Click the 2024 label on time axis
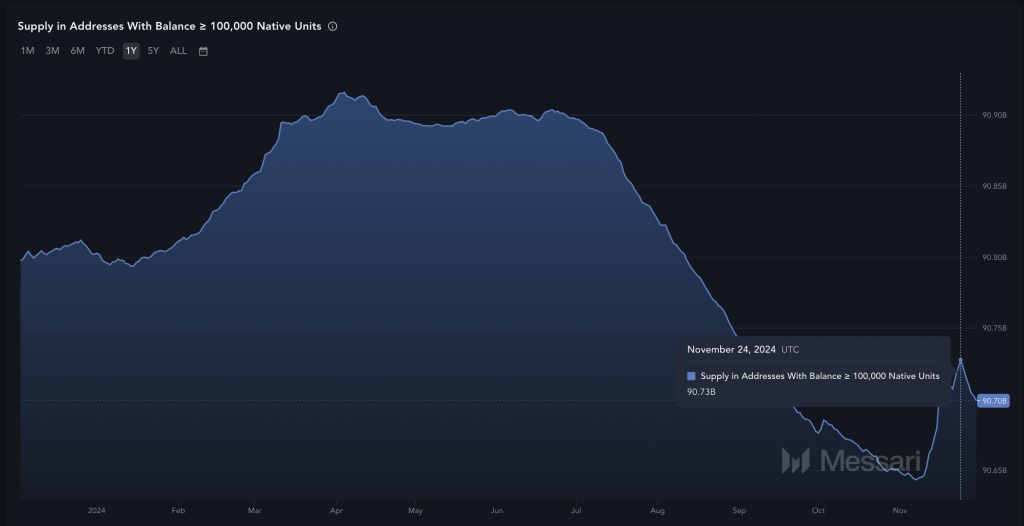 (97, 510)
